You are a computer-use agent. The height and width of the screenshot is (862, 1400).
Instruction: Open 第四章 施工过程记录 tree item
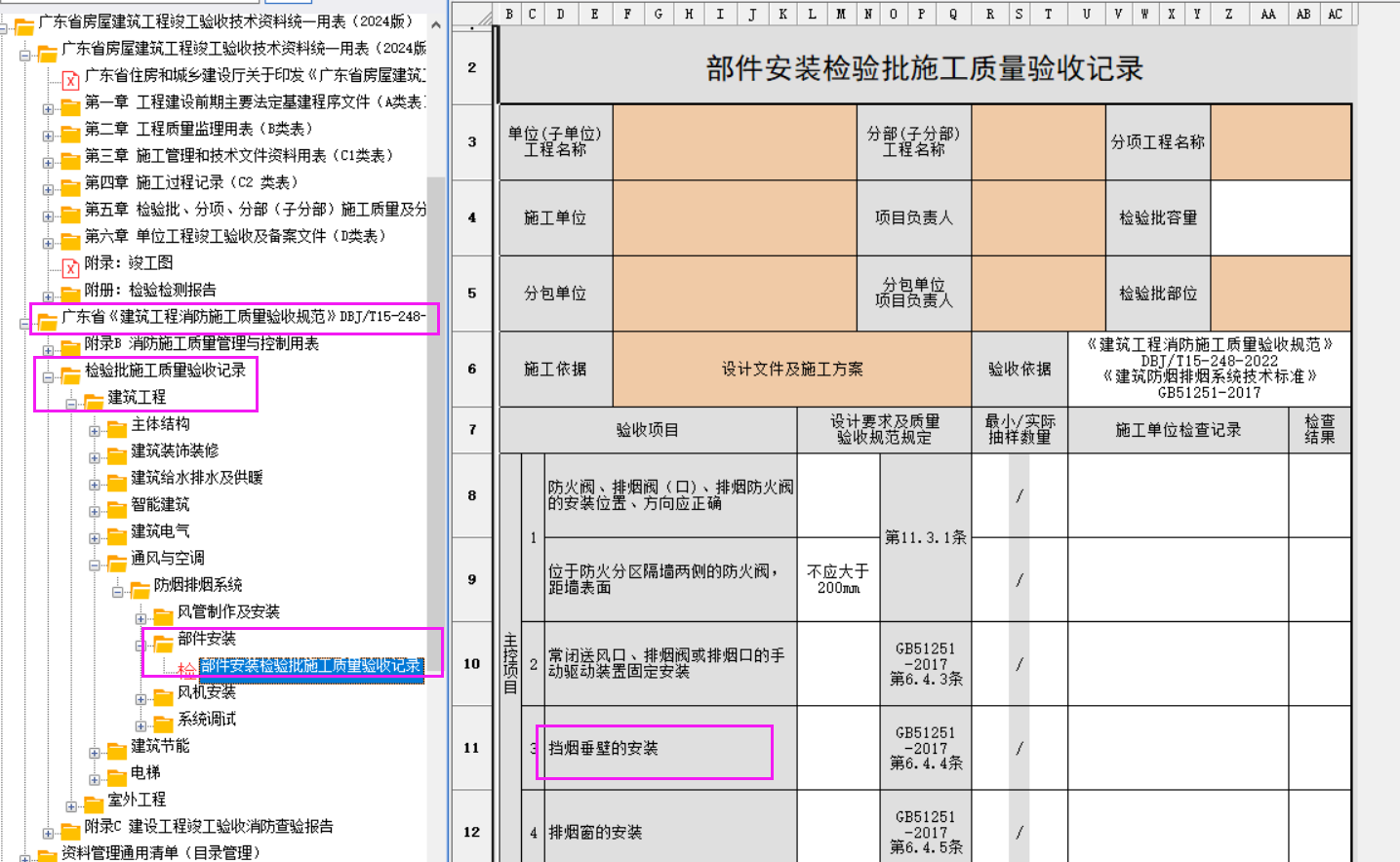coord(190,182)
